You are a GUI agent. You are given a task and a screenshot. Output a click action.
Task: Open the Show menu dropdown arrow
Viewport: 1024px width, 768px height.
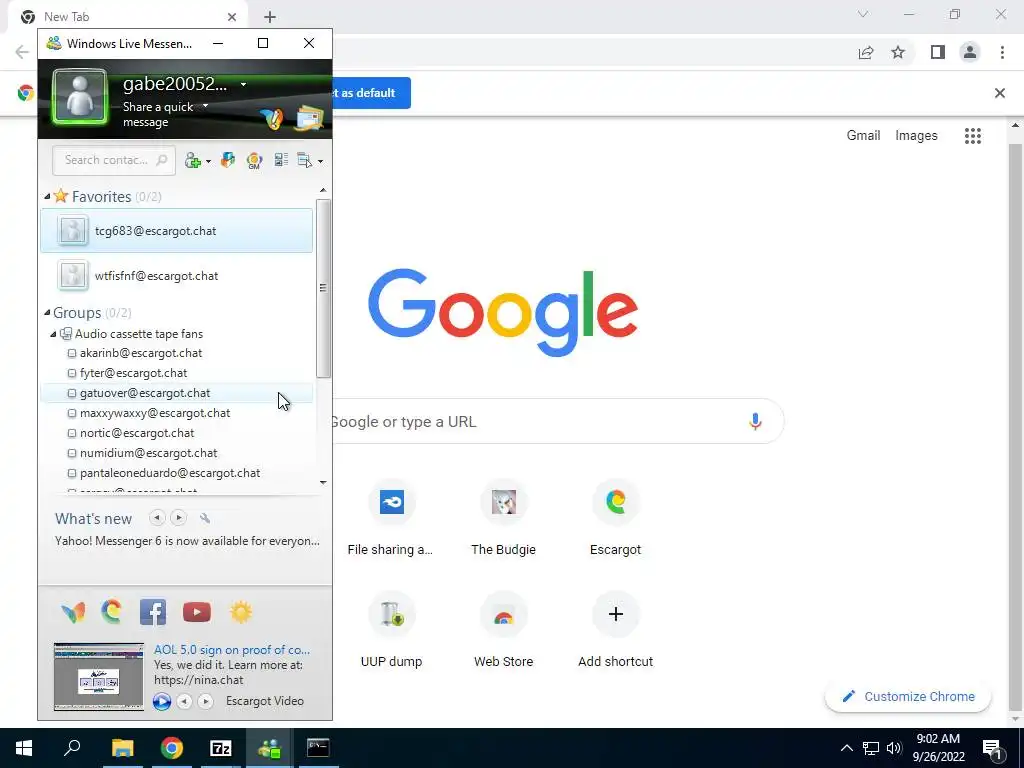[x=320, y=161]
